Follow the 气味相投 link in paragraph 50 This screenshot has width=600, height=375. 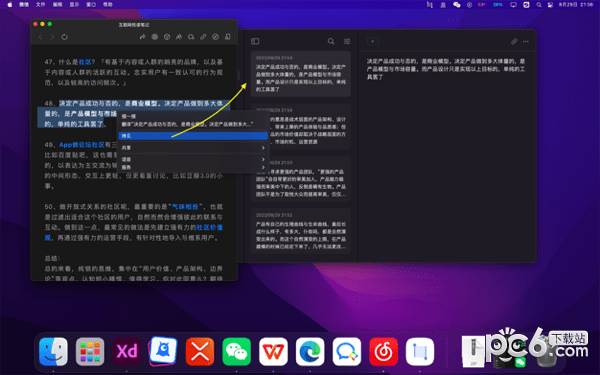pyautogui.click(x=185, y=207)
